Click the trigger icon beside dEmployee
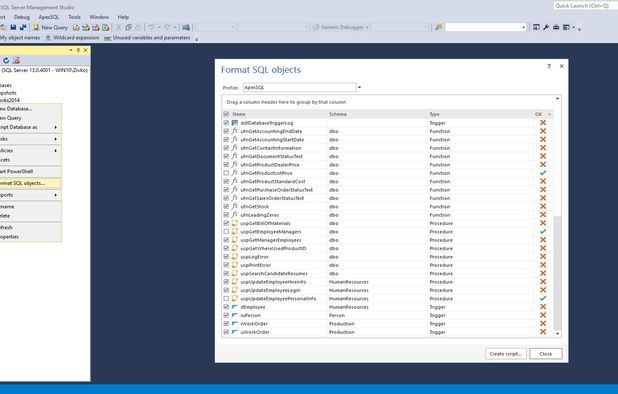The width and height of the screenshot is (618, 394). pos(235,307)
